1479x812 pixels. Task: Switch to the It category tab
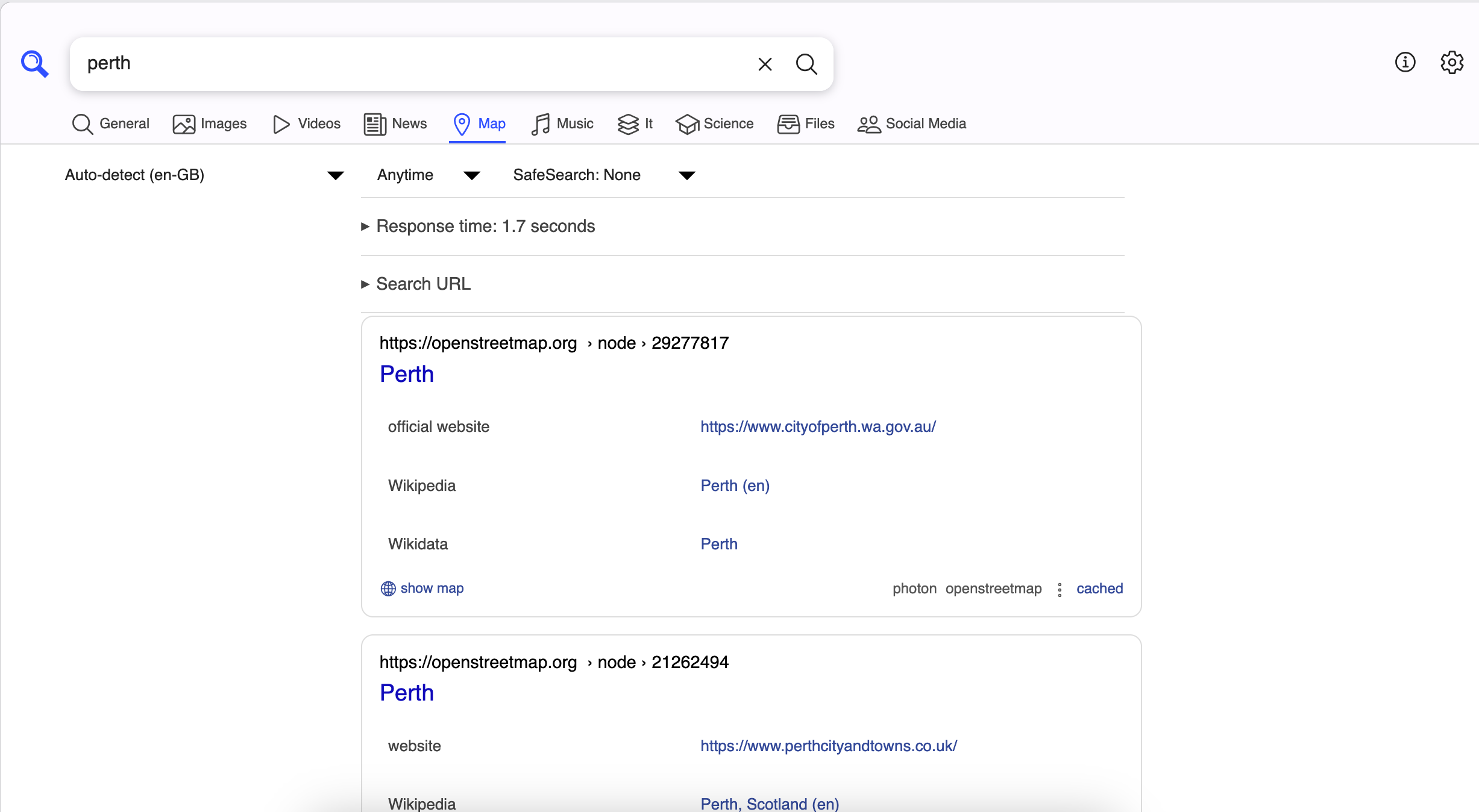(635, 123)
